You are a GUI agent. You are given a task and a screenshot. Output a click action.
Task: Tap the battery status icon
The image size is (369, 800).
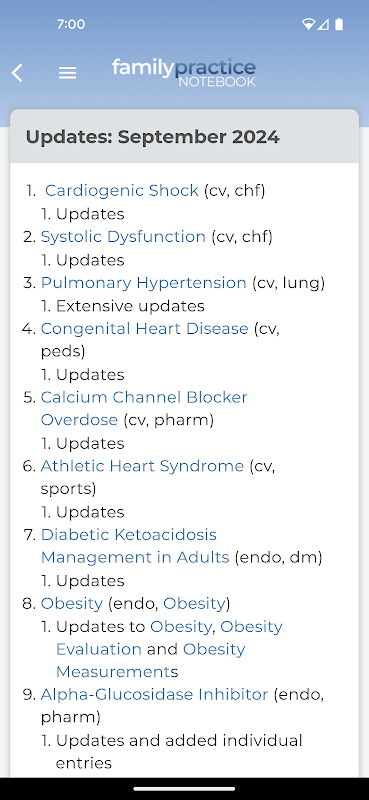tap(339, 24)
